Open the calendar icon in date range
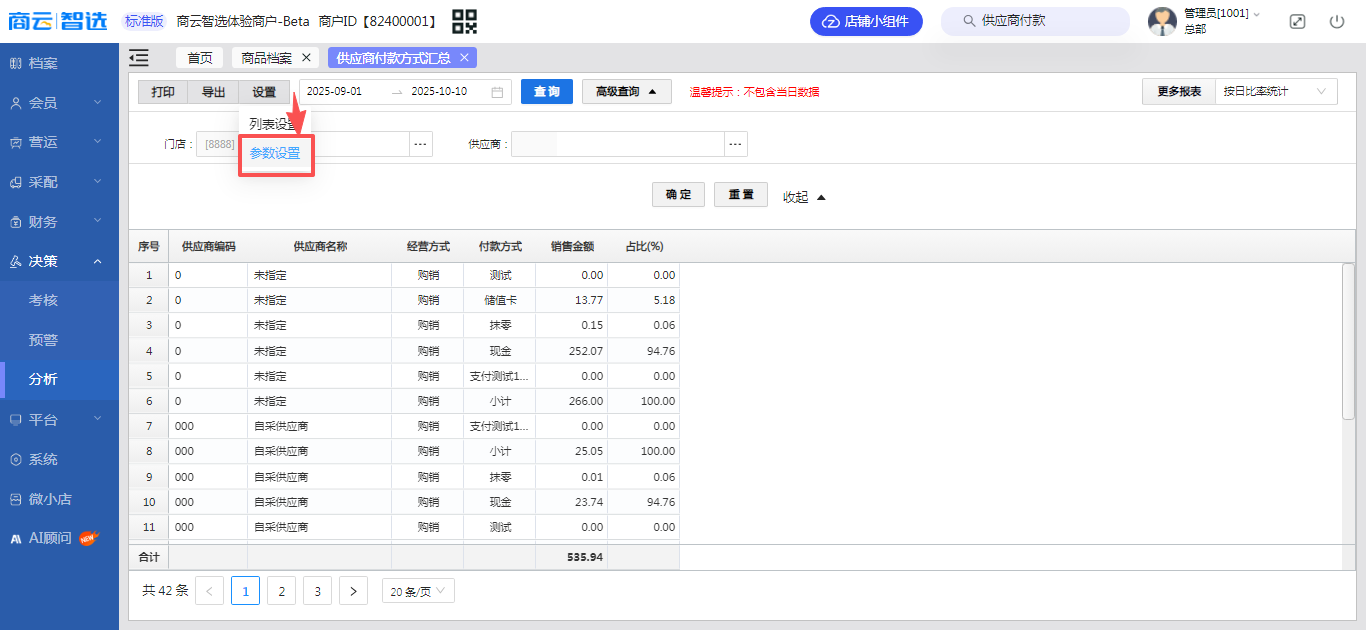This screenshot has width=1366, height=630. point(497,92)
